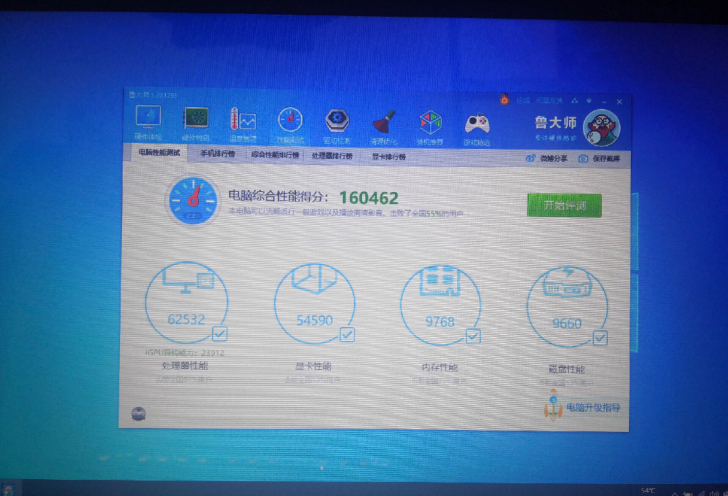Uncheck the disk performance checkbox

pos(600,338)
